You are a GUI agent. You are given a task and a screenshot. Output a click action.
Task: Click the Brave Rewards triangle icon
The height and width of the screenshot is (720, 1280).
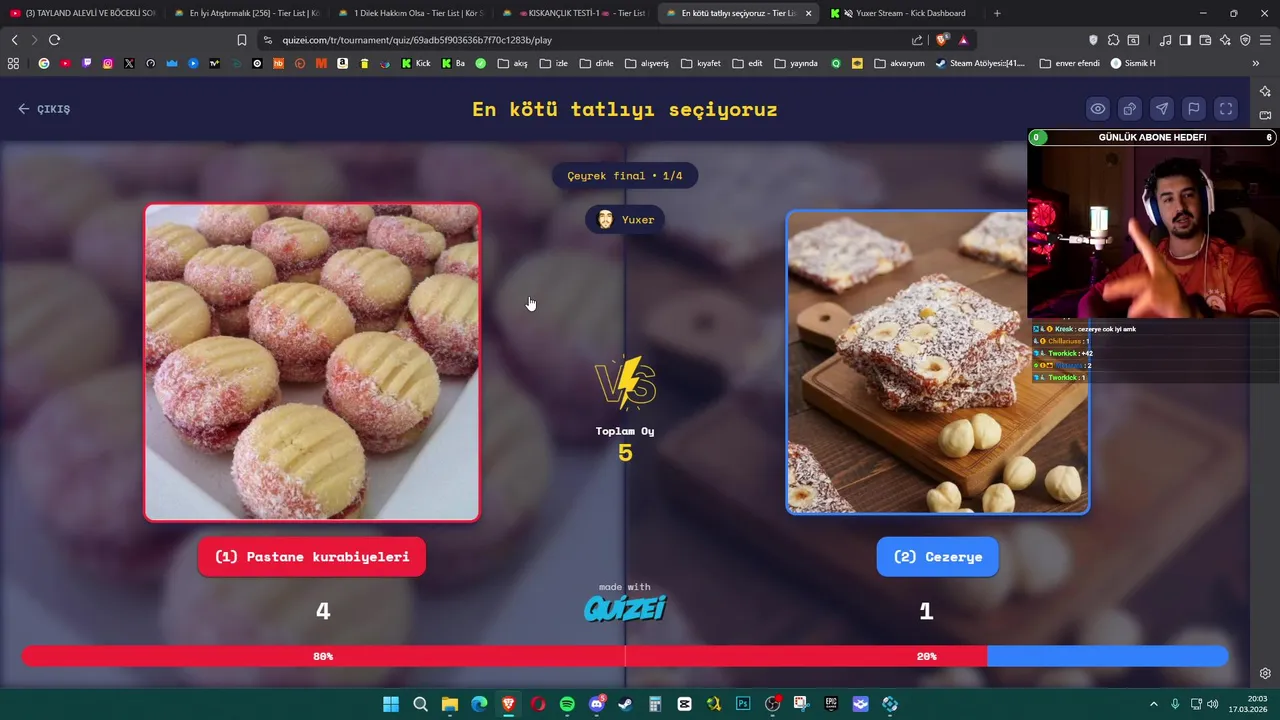(x=963, y=40)
